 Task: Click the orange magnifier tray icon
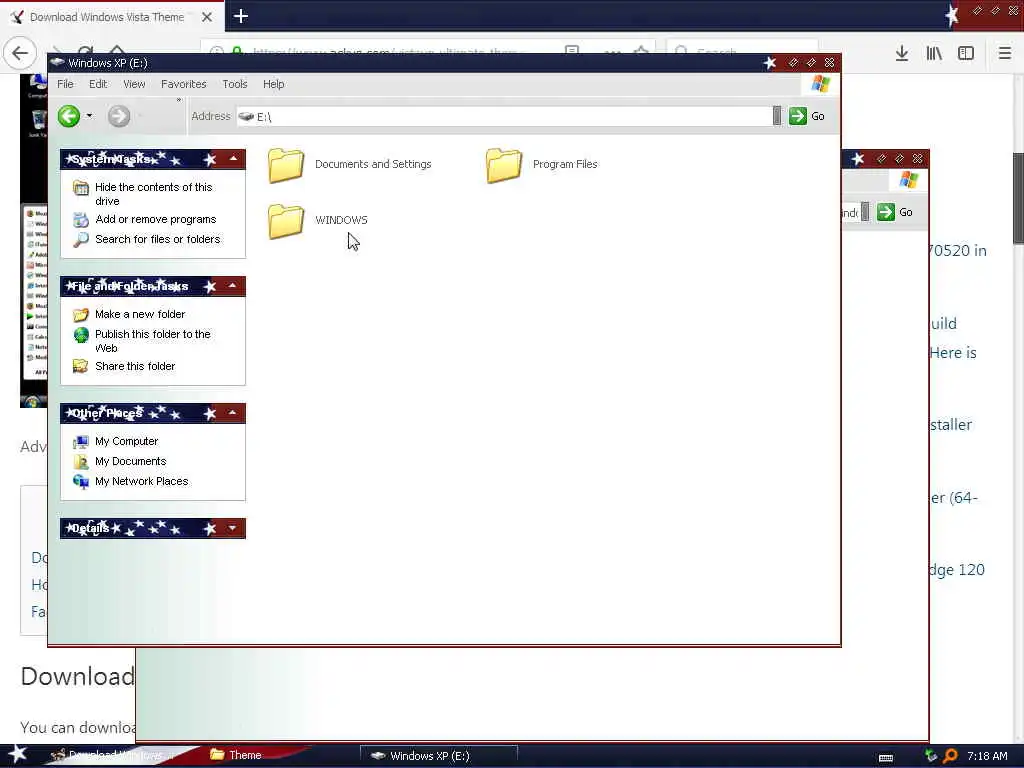click(950, 756)
